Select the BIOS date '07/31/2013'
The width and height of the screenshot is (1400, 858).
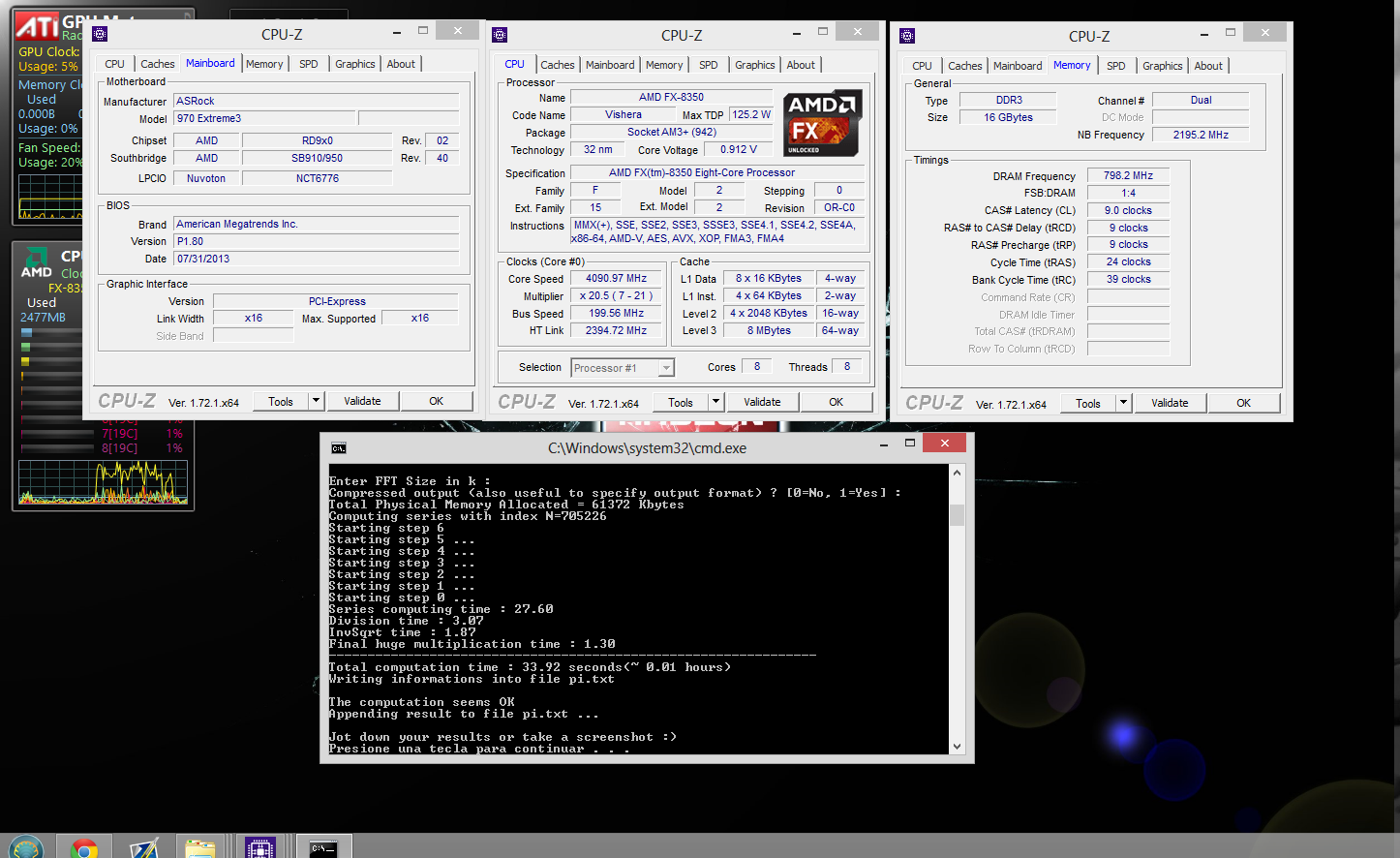point(316,259)
